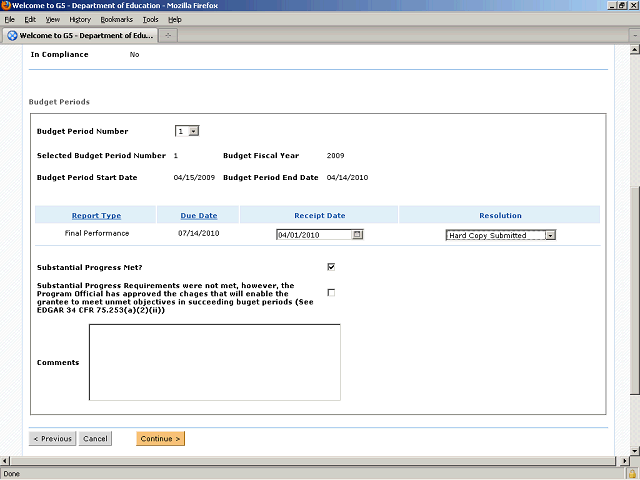
Task: Click the budget start date 04/15/2009
Action: (x=194, y=178)
